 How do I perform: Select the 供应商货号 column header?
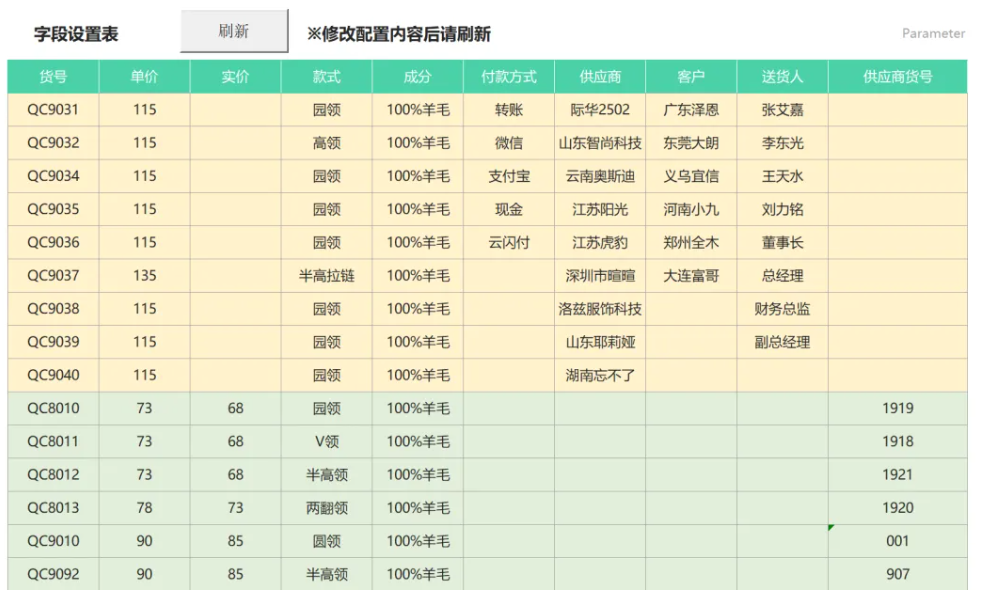(898, 77)
